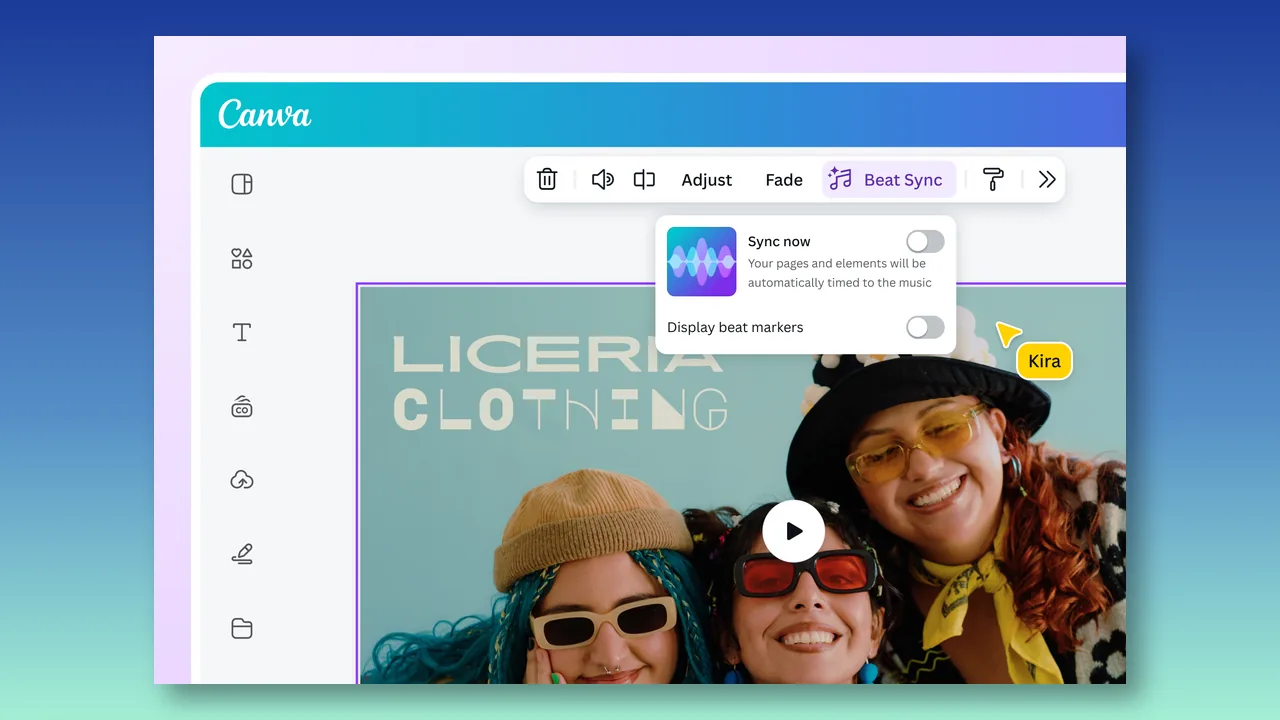This screenshot has width=1280, height=720.
Task: Open the Brand hub sidebar icon
Action: [242, 407]
